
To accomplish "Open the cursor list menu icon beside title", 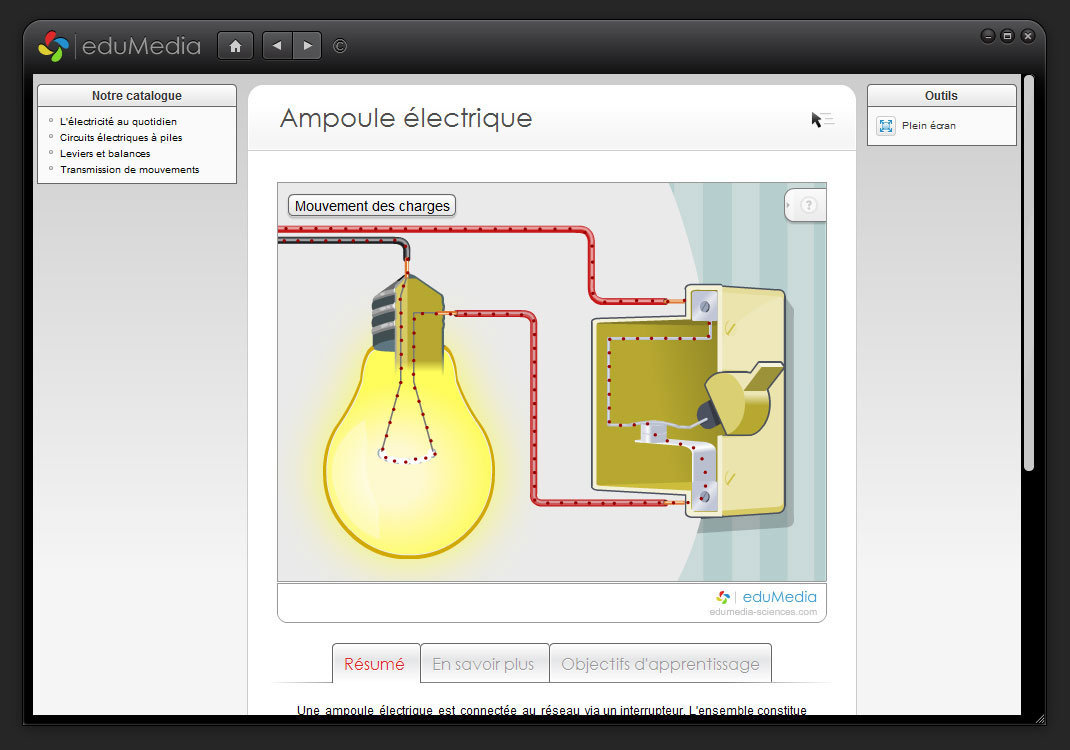I will pyautogui.click(x=822, y=120).
